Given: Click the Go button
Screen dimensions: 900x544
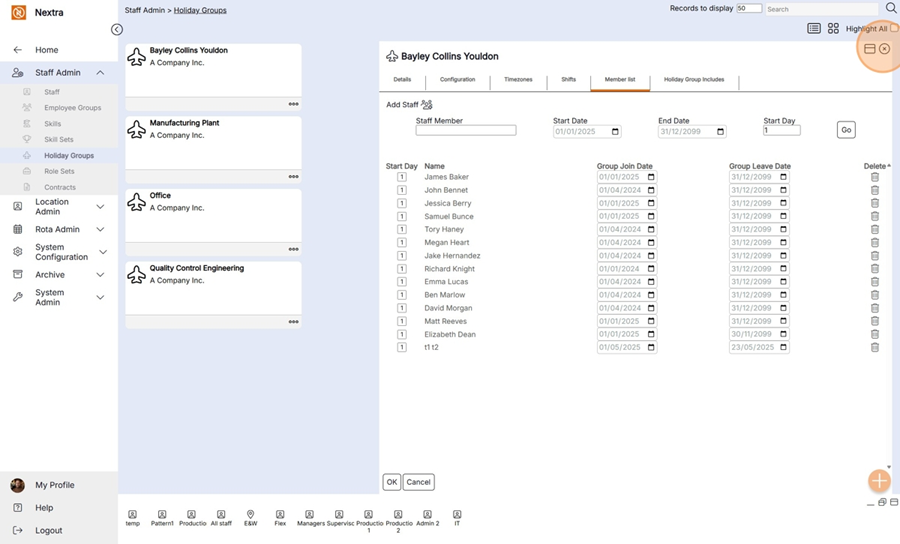Looking at the screenshot, I should point(846,130).
